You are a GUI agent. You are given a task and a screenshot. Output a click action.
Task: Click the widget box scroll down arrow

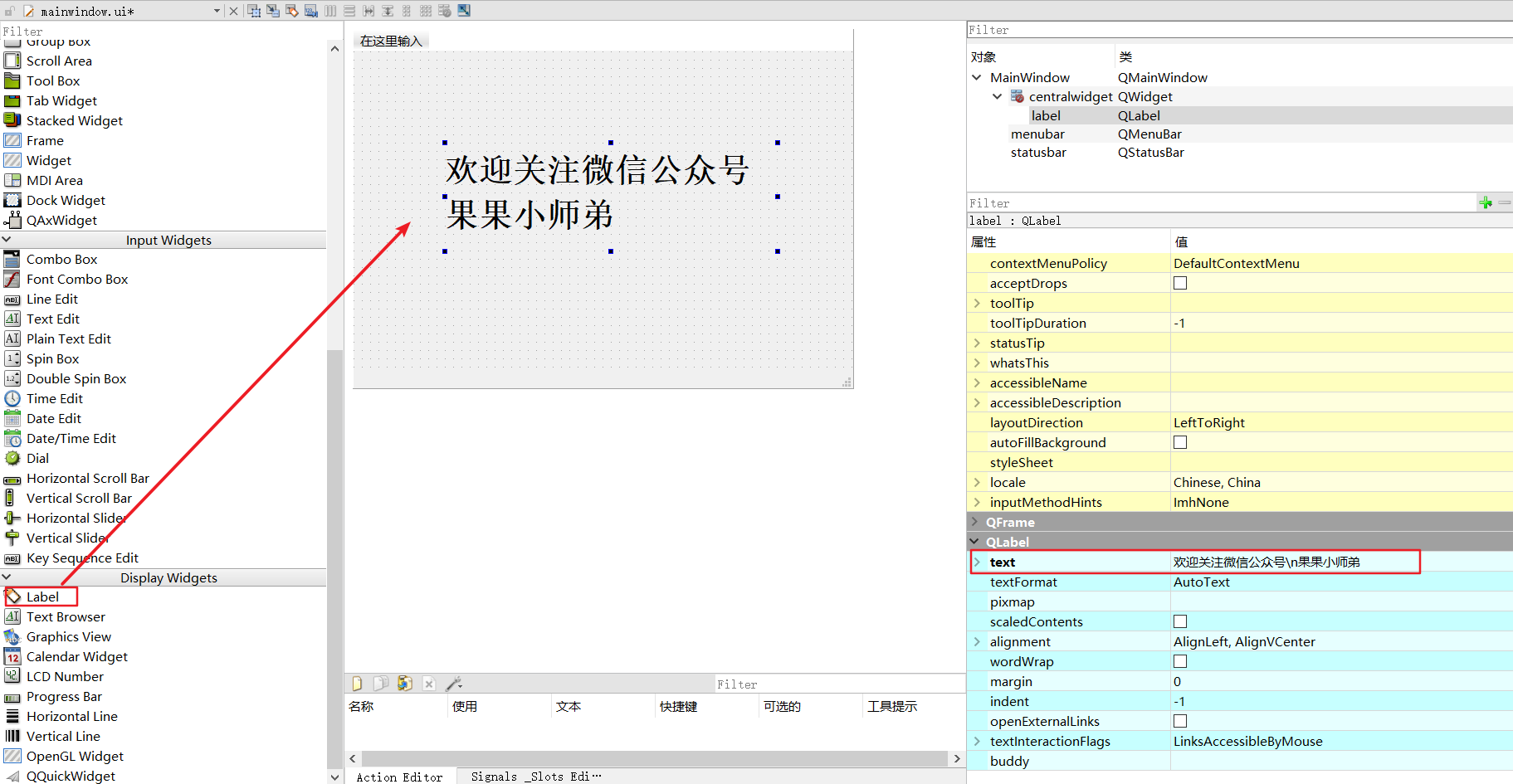(x=334, y=777)
